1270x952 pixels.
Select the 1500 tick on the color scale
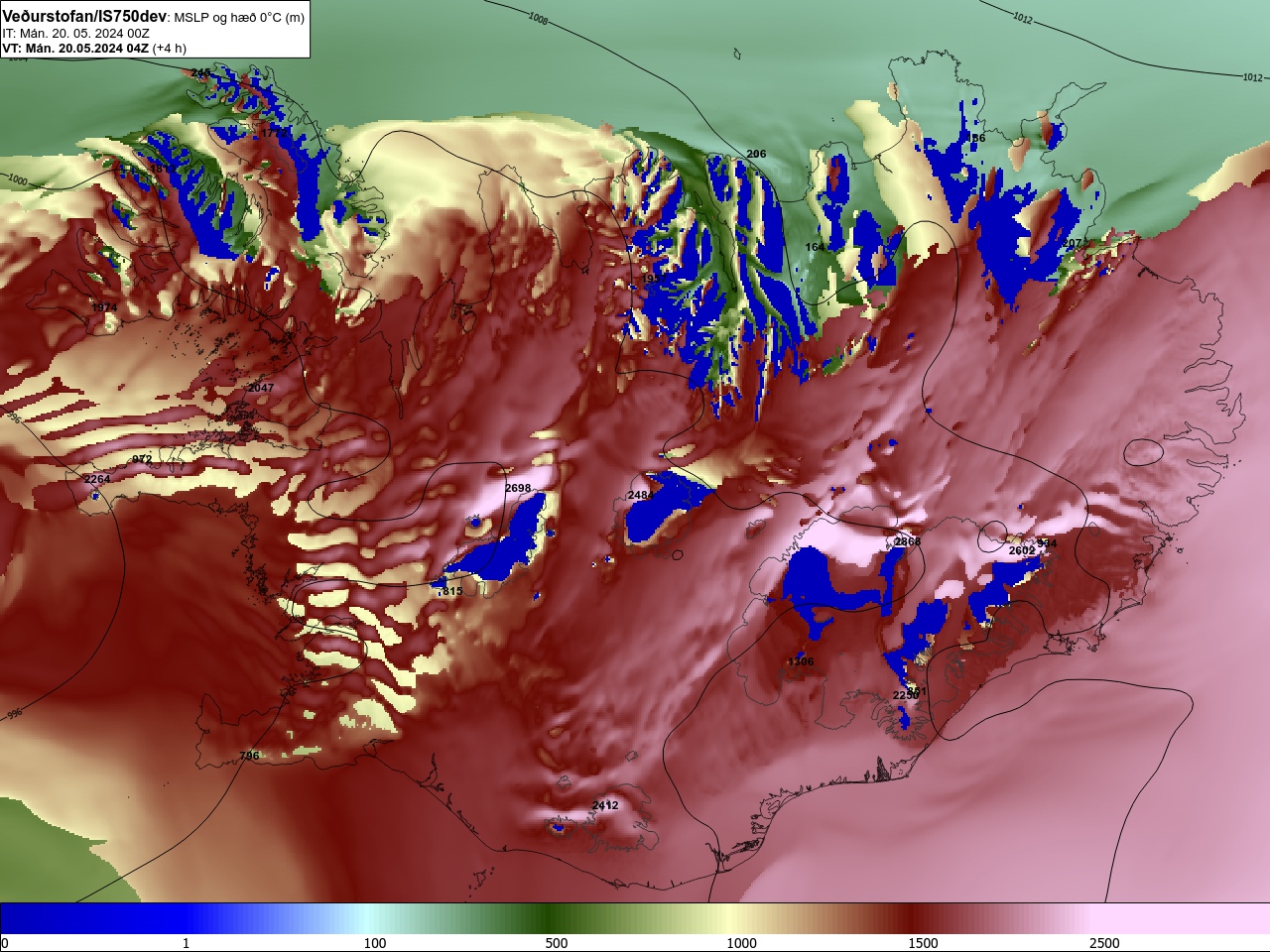click(x=923, y=943)
